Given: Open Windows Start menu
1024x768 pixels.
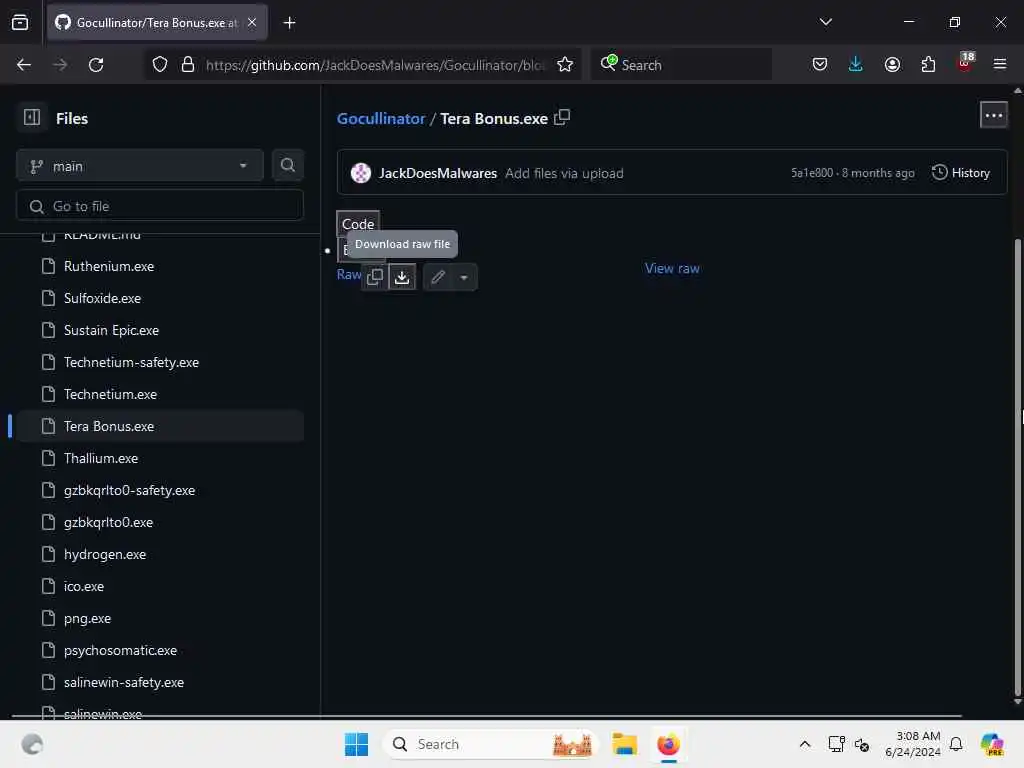Looking at the screenshot, I should [357, 744].
